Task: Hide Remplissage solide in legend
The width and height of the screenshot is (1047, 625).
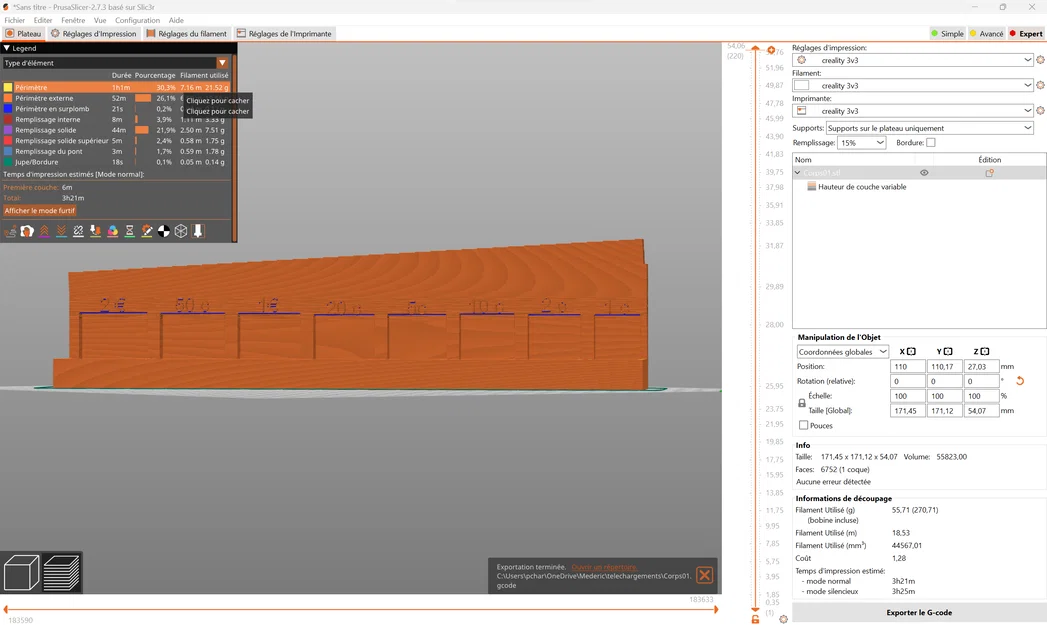Action: [116, 130]
